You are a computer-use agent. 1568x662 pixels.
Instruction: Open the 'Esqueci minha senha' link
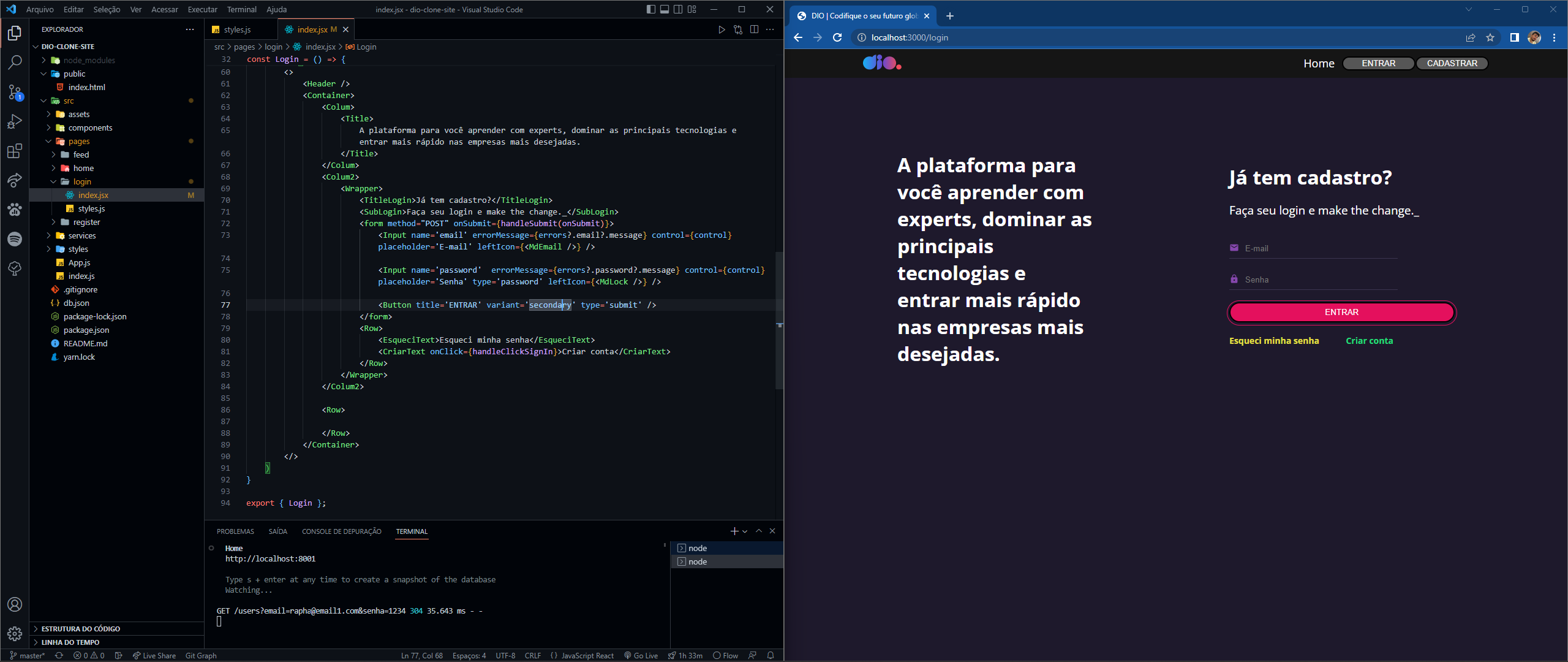click(x=1274, y=340)
